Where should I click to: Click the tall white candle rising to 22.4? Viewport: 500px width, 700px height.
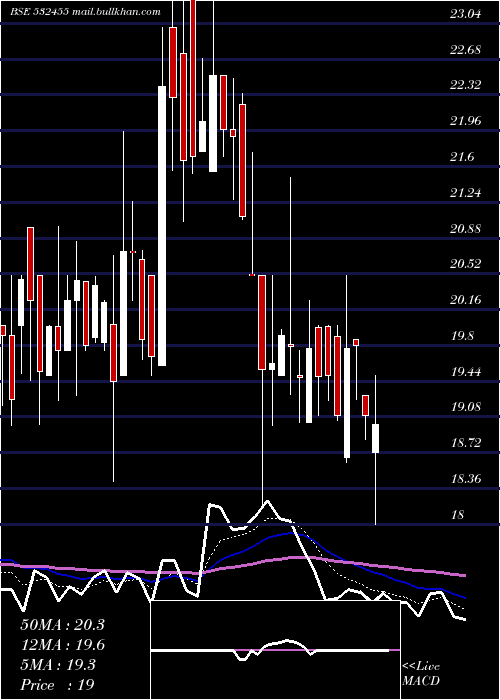coord(162,226)
